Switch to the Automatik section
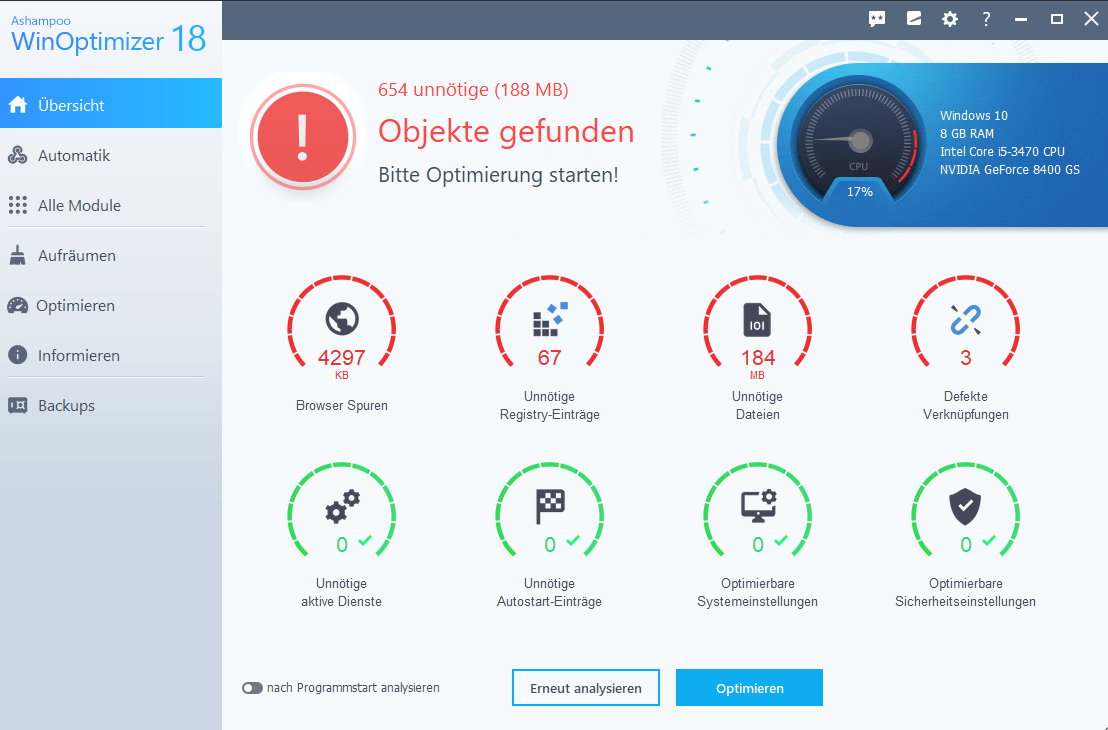 [74, 156]
